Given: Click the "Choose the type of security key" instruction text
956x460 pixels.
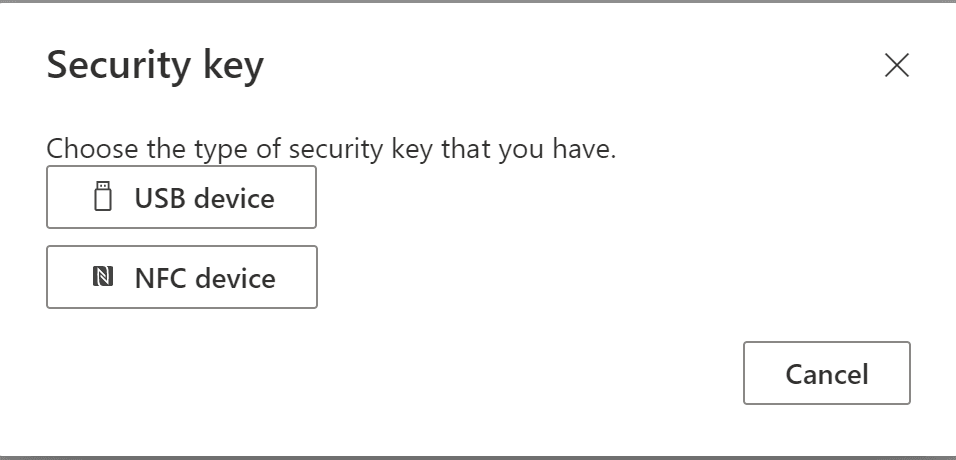Looking at the screenshot, I should point(331,149).
